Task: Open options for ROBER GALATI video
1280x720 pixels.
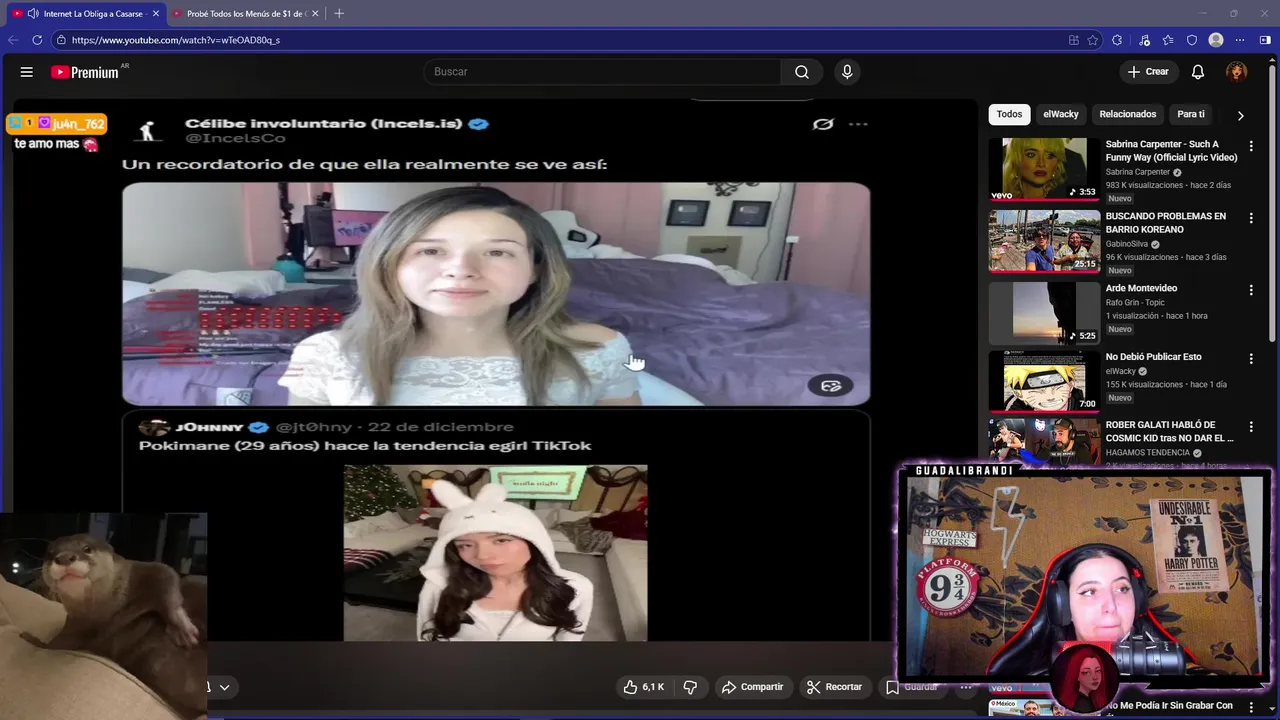Action: click(x=1250, y=426)
